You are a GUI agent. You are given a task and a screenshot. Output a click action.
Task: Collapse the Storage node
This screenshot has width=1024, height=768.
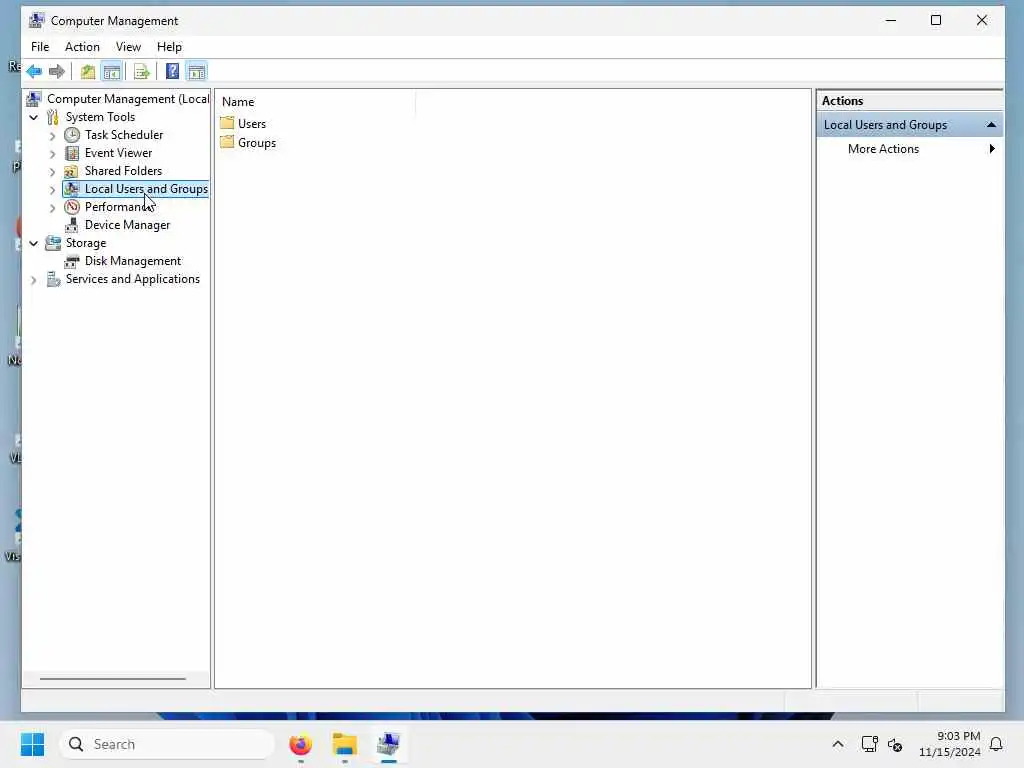point(34,244)
